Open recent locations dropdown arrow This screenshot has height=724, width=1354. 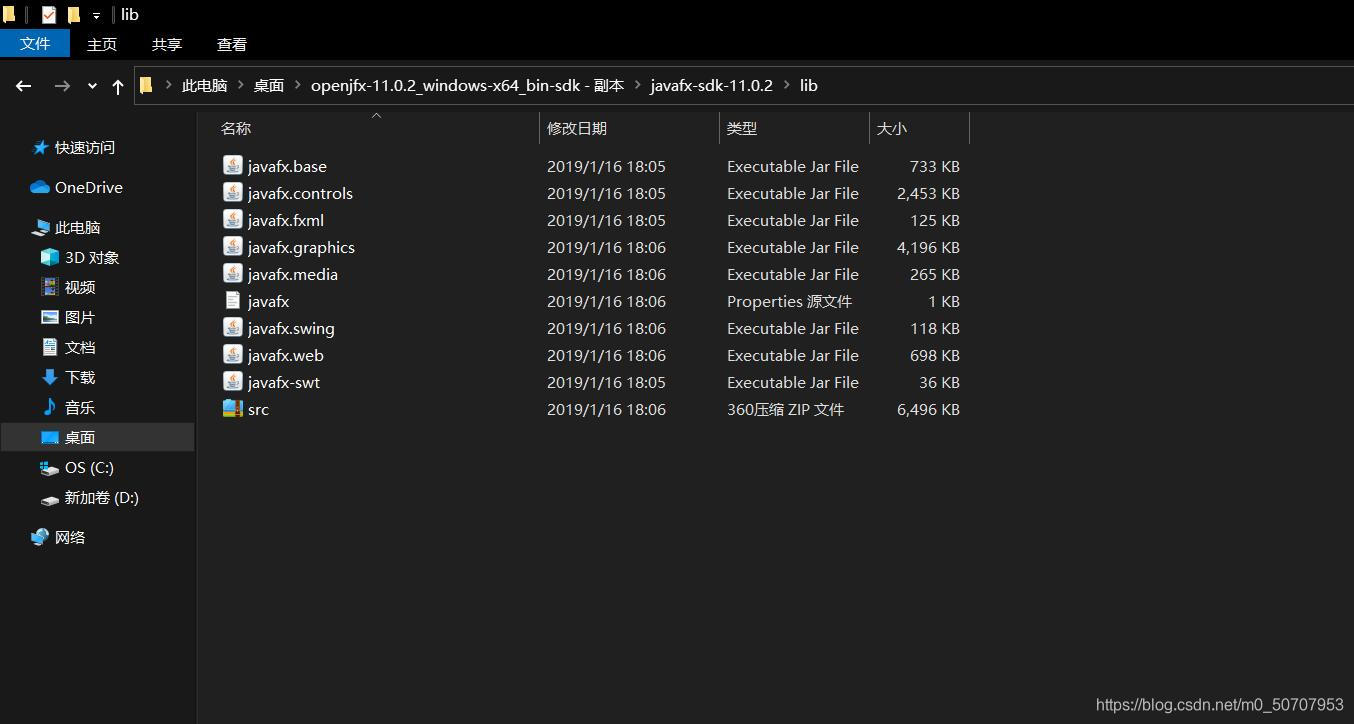point(92,86)
